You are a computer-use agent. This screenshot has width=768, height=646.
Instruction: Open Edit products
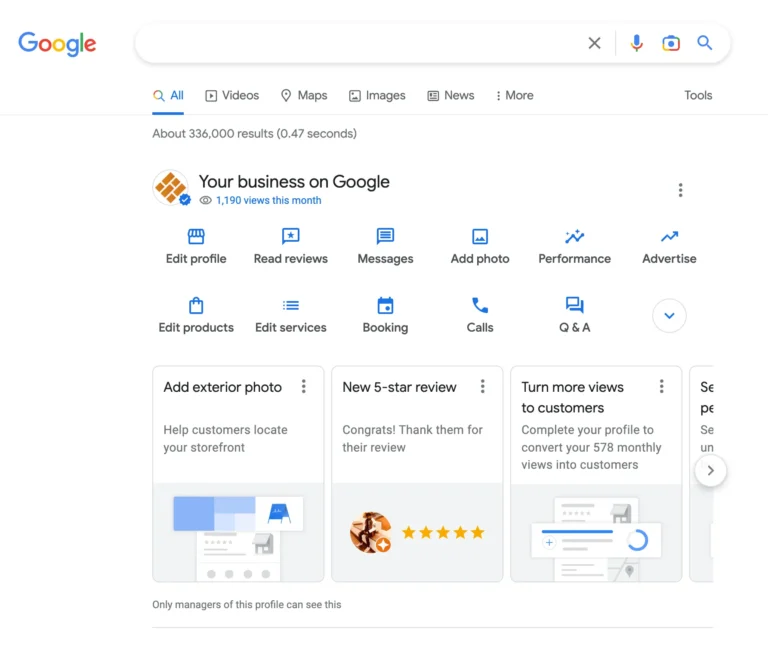[196, 315]
